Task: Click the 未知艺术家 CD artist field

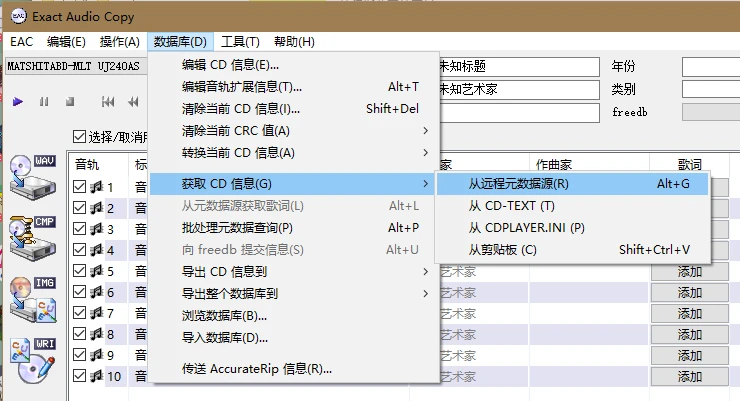Action: 519,90
